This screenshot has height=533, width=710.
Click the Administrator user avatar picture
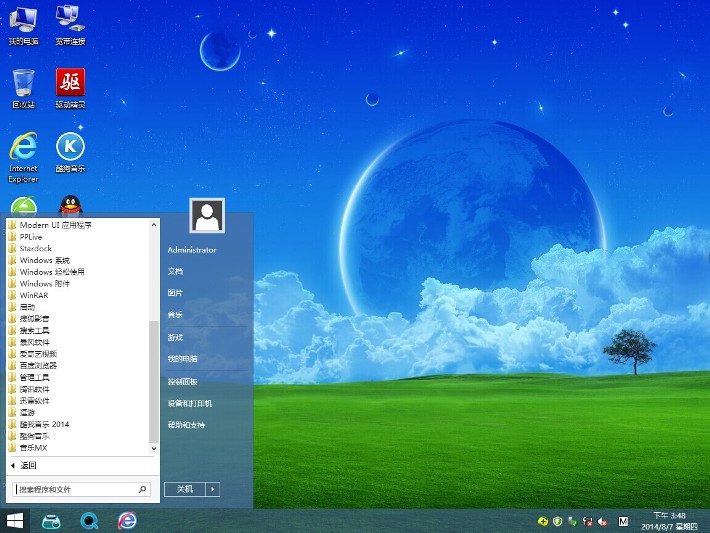click(x=206, y=215)
